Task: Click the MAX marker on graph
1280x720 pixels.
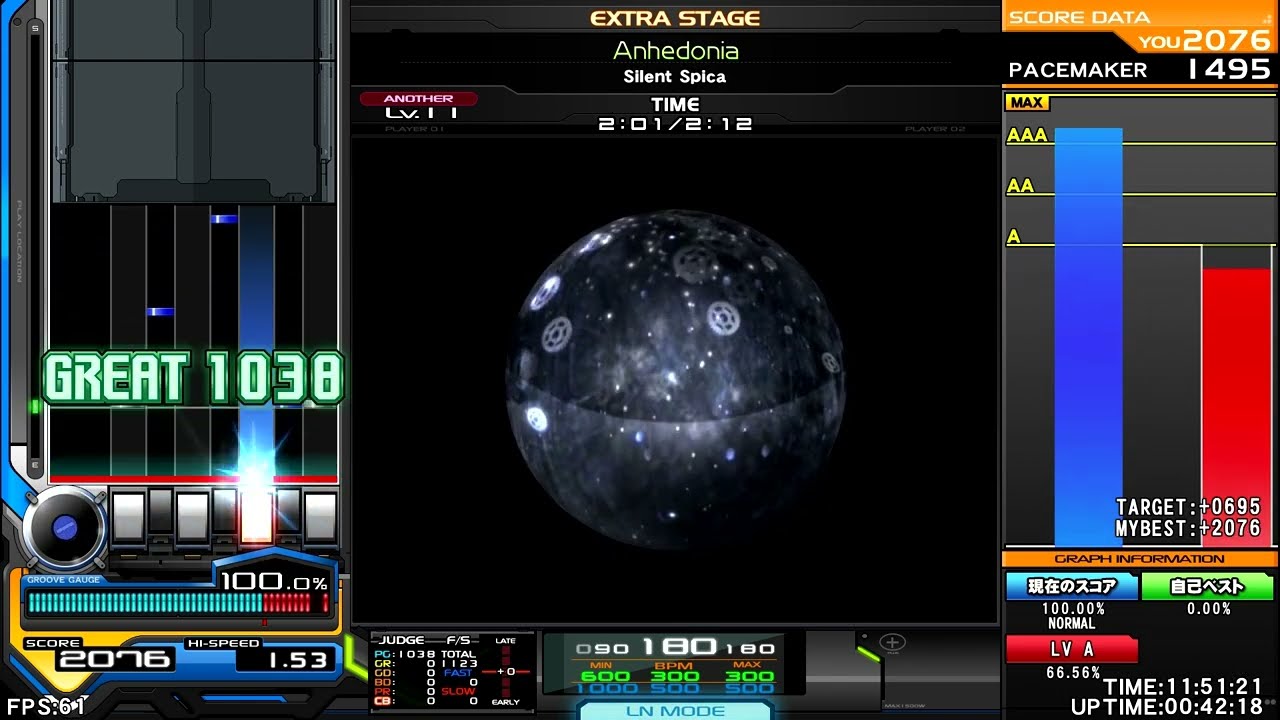Action: [x=1026, y=102]
